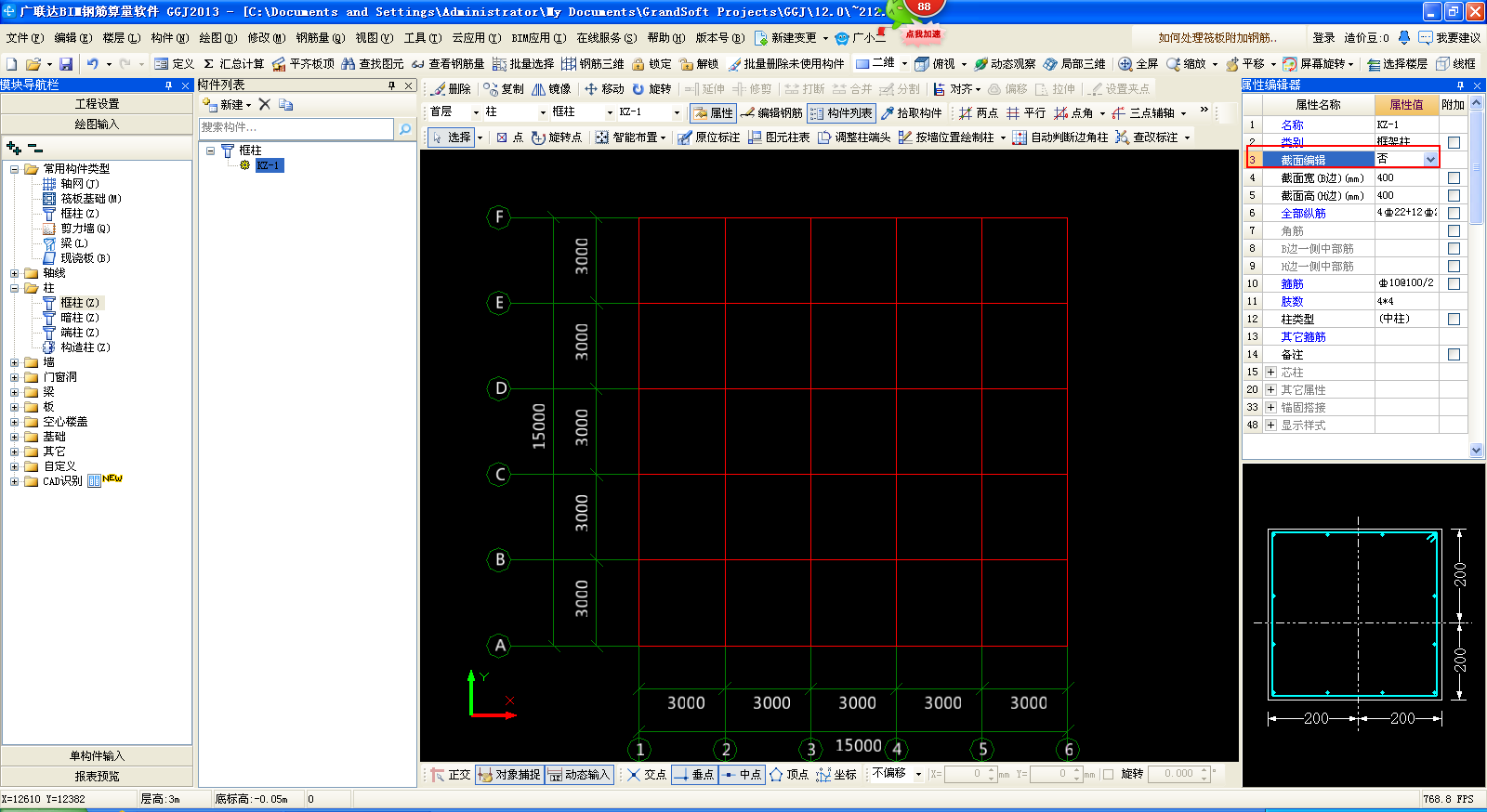Toggle 附加 checkbox for 截面宽 row
Screen dimensions: 1487x812
point(1454,177)
